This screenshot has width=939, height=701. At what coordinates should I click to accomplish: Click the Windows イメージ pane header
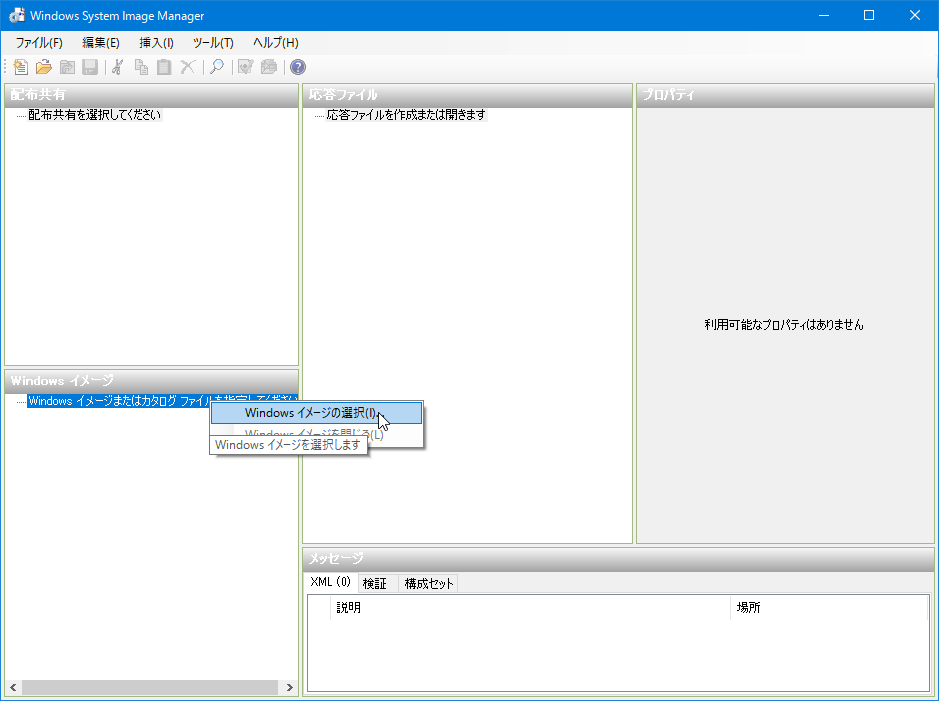pyautogui.click(x=152, y=381)
